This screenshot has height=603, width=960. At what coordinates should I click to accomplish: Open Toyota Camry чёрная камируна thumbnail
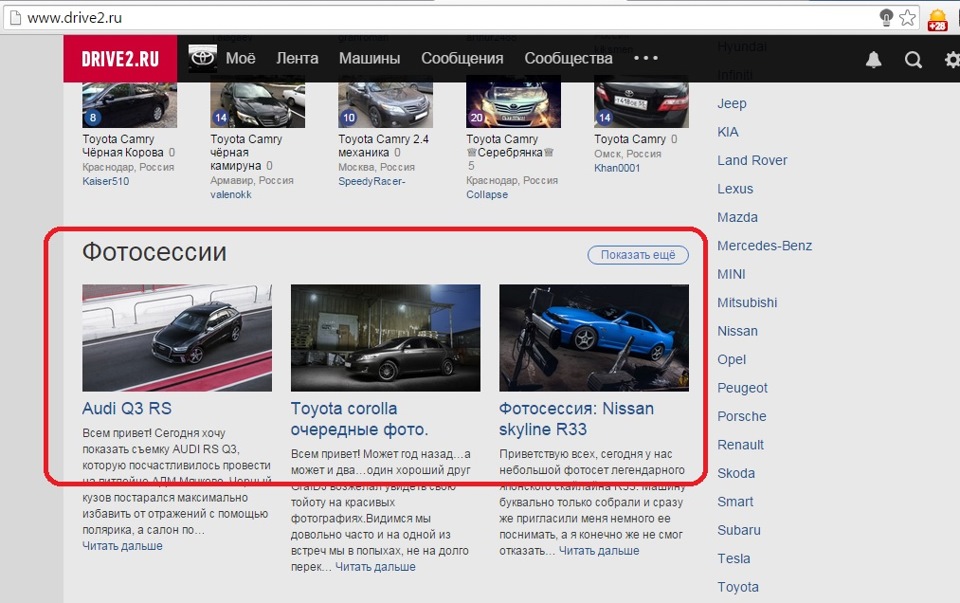click(x=258, y=104)
